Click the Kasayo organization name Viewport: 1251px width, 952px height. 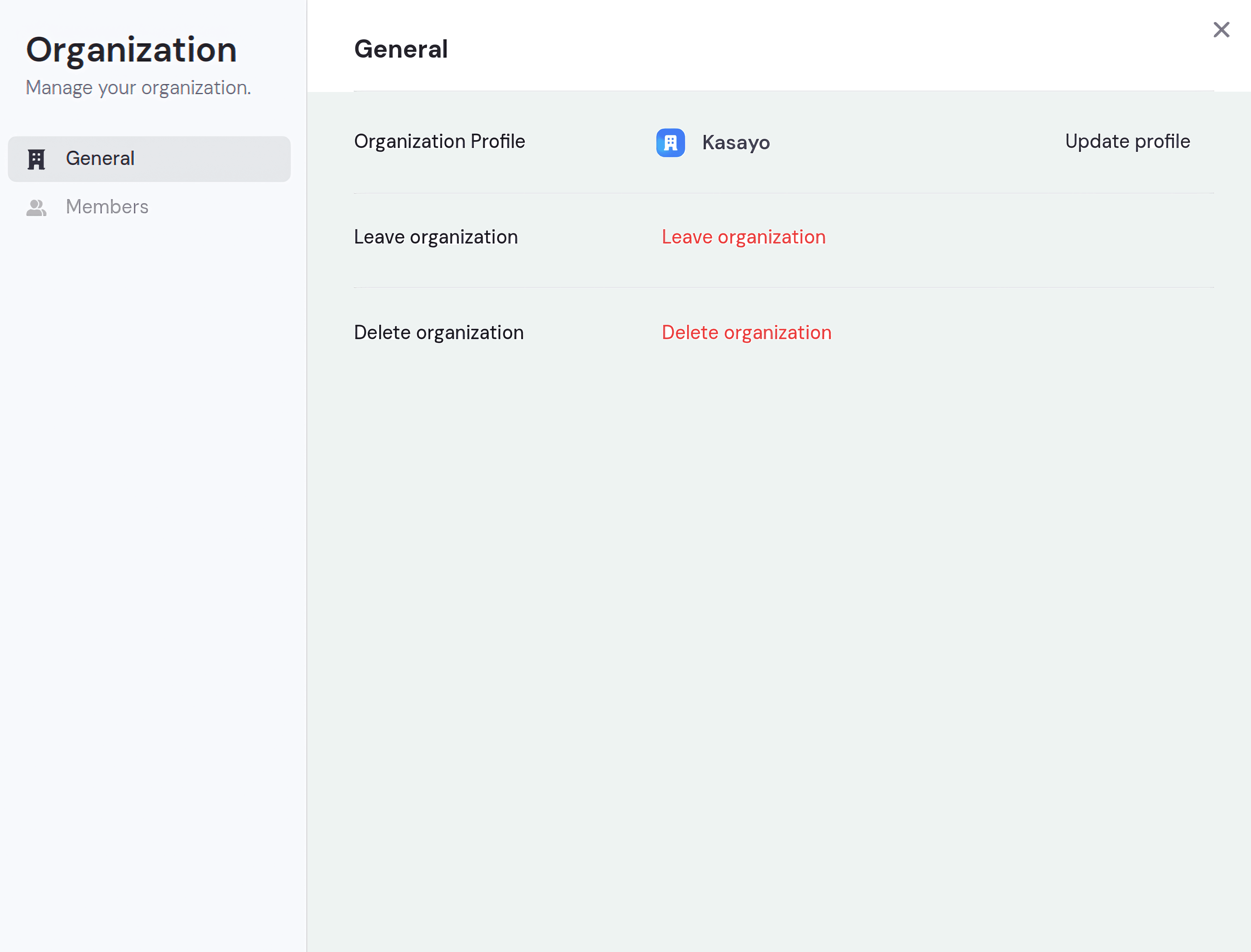736,142
